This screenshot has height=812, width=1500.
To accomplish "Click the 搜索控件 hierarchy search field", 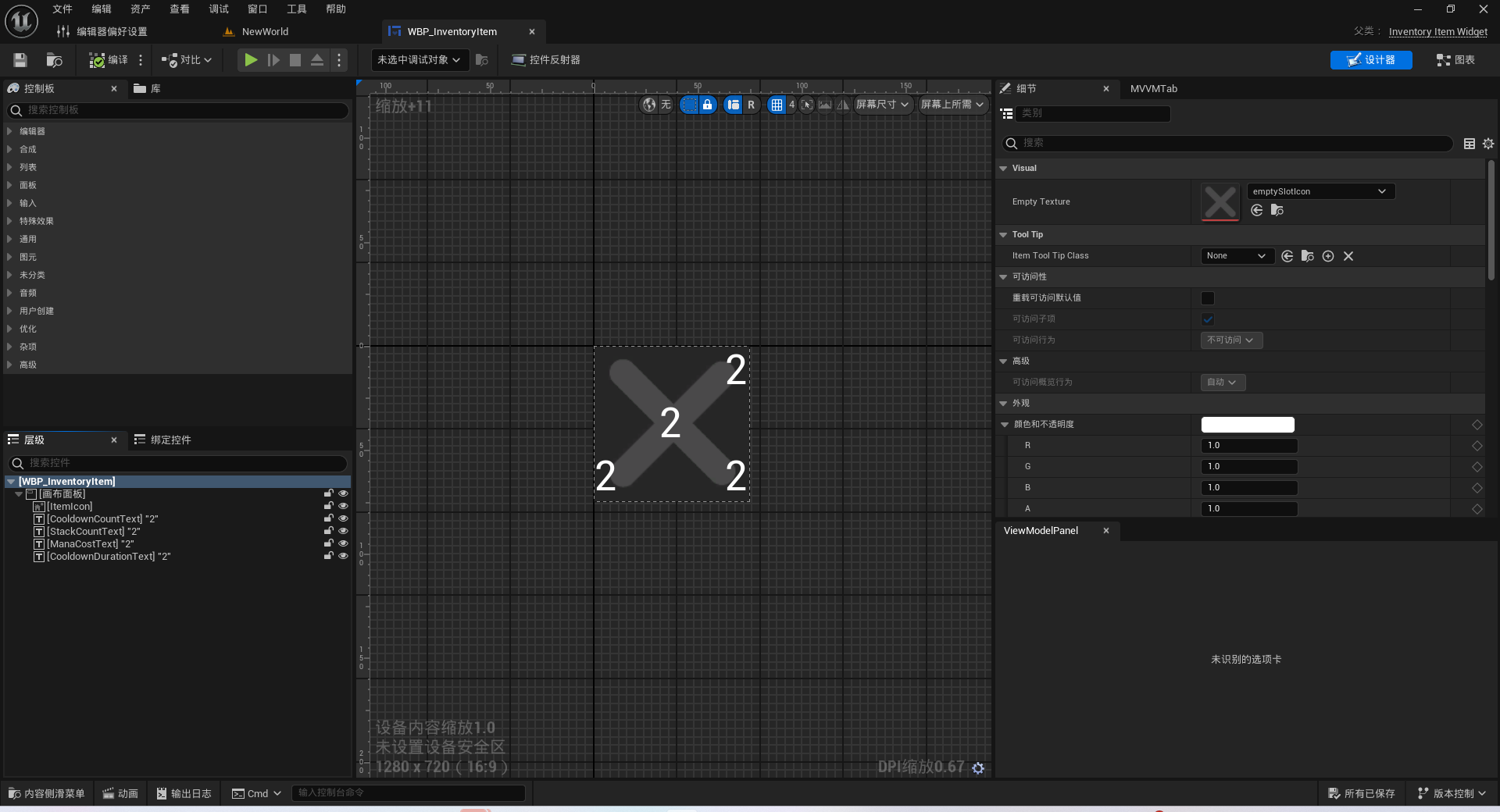I will point(178,463).
